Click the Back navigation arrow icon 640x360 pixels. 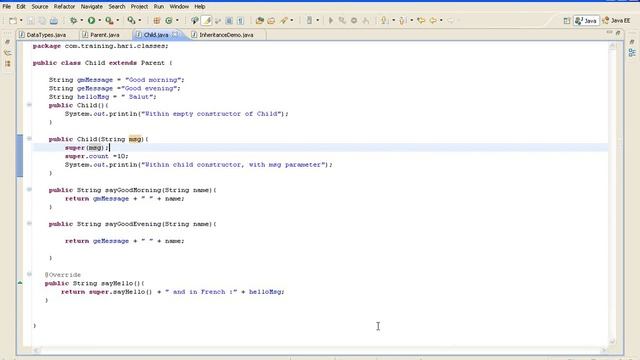click(x=433, y=20)
